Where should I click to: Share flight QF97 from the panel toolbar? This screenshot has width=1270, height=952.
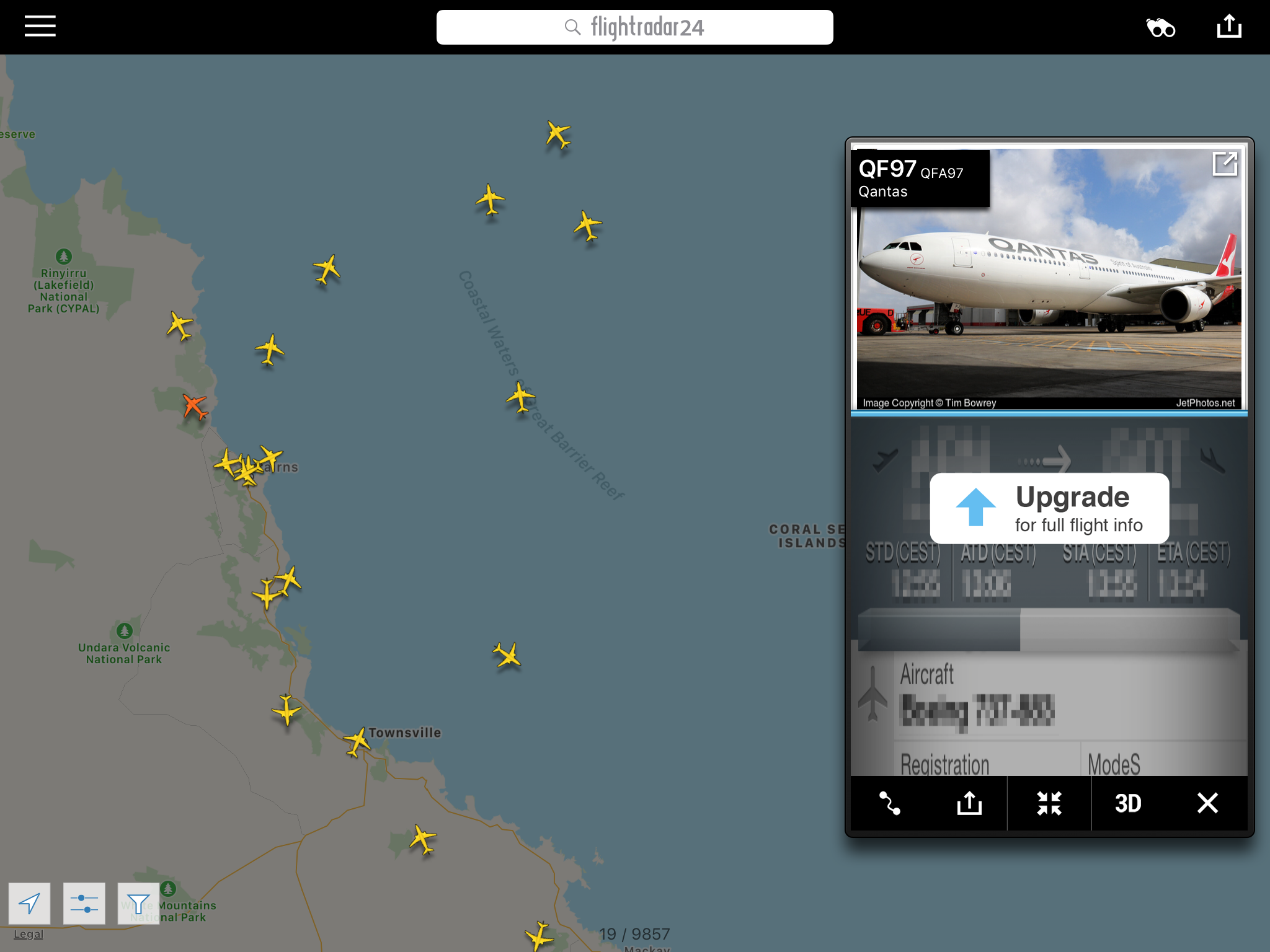969,803
